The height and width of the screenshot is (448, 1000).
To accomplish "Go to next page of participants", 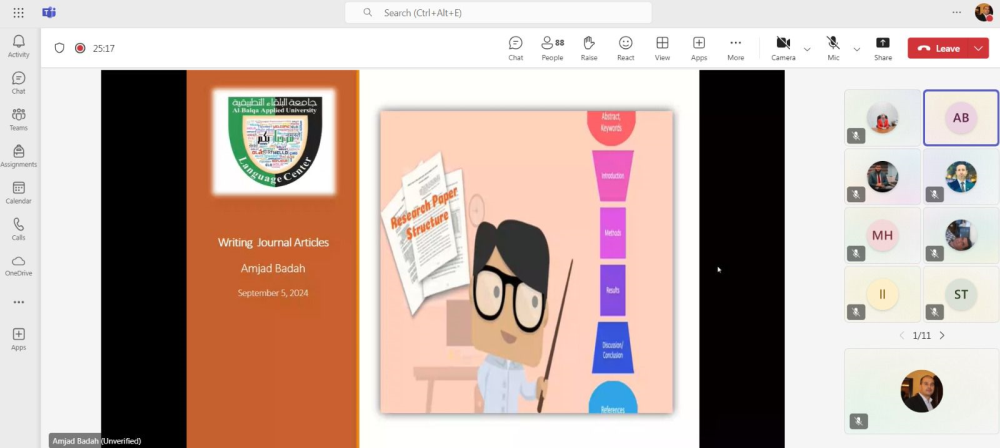I will pos(942,336).
